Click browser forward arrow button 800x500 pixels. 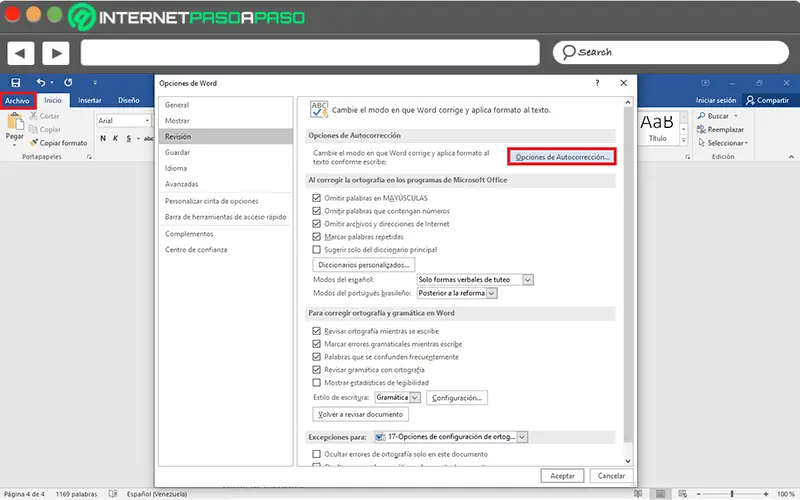[x=56, y=53]
